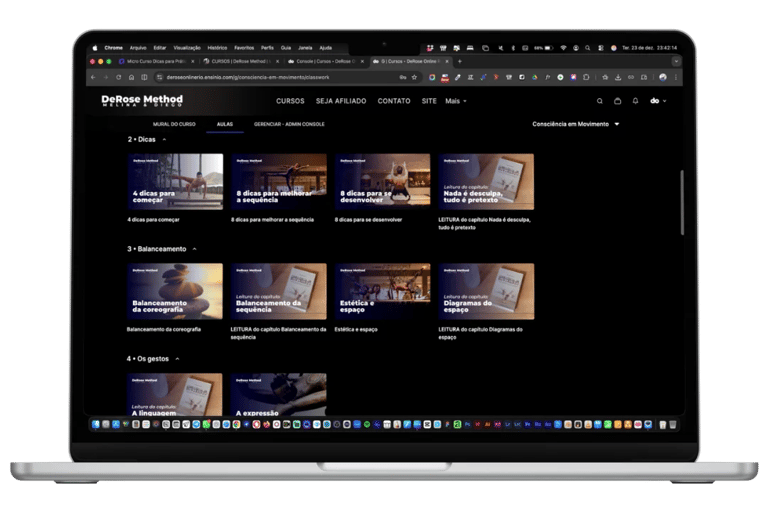Open the macOS Spotlight search icon
The width and height of the screenshot is (768, 512).
587,48
